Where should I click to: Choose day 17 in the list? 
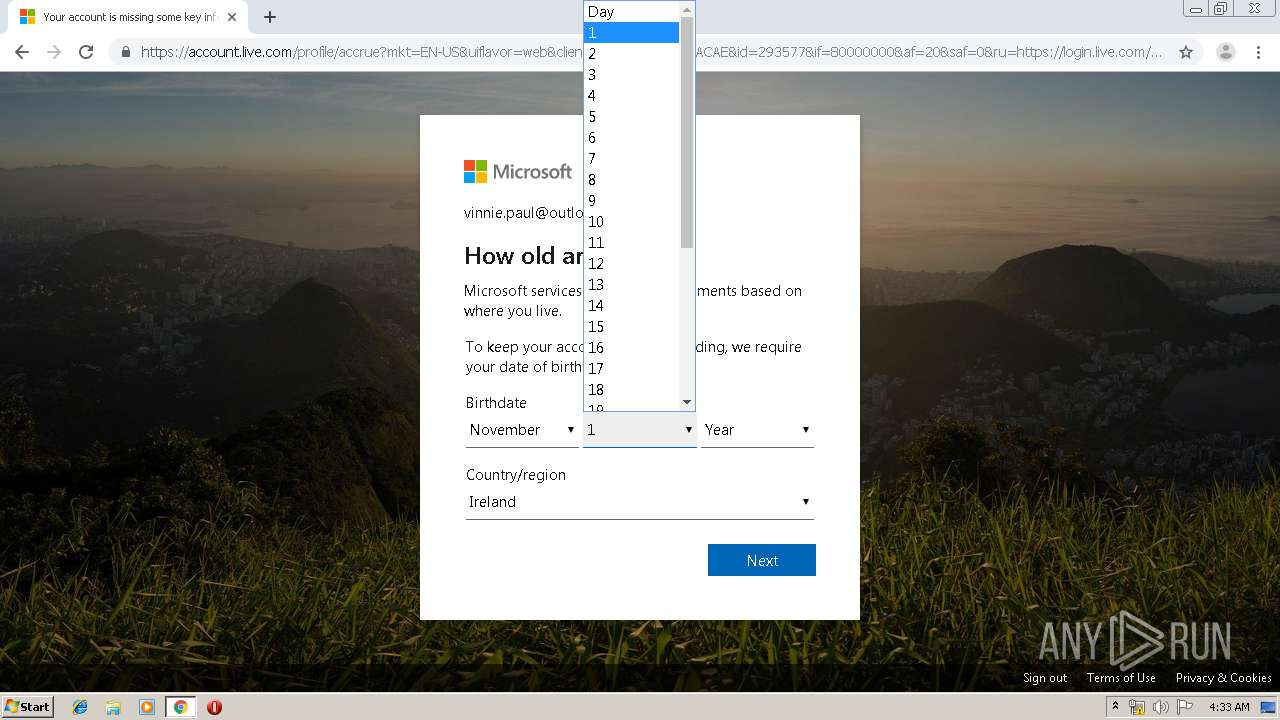[631, 369]
